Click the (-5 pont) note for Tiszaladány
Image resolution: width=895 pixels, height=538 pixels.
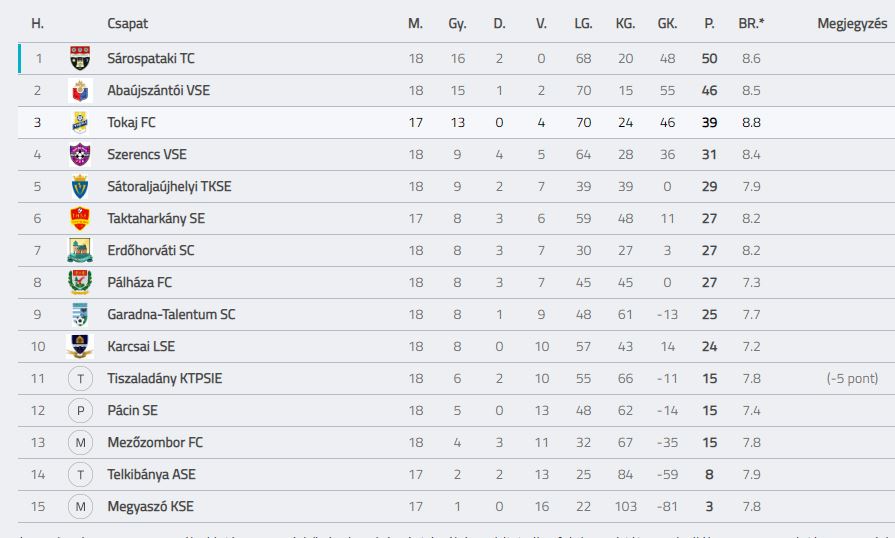click(x=852, y=378)
